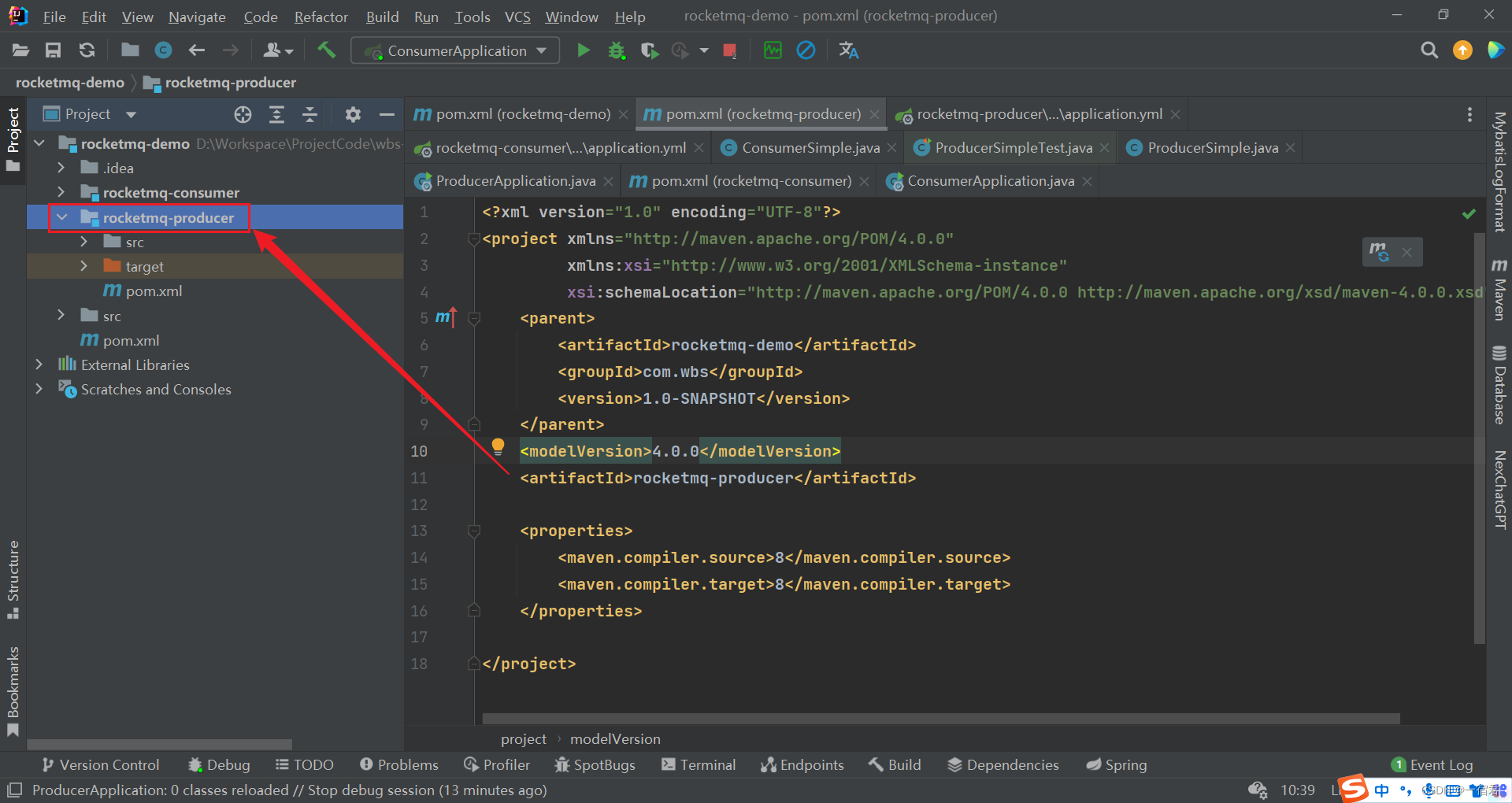The height and width of the screenshot is (803, 1512).
Task: Open file folder icon in toolbar
Action: 20,50
